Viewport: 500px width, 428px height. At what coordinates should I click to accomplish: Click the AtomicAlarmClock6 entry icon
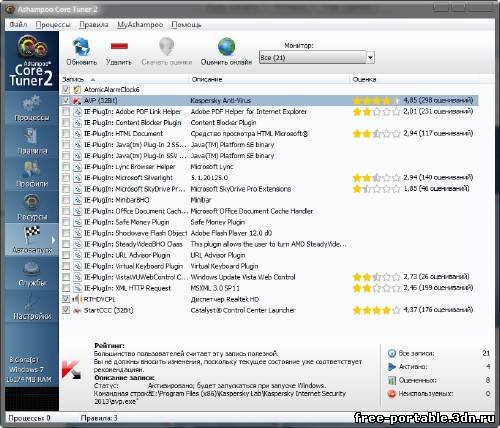point(77,89)
